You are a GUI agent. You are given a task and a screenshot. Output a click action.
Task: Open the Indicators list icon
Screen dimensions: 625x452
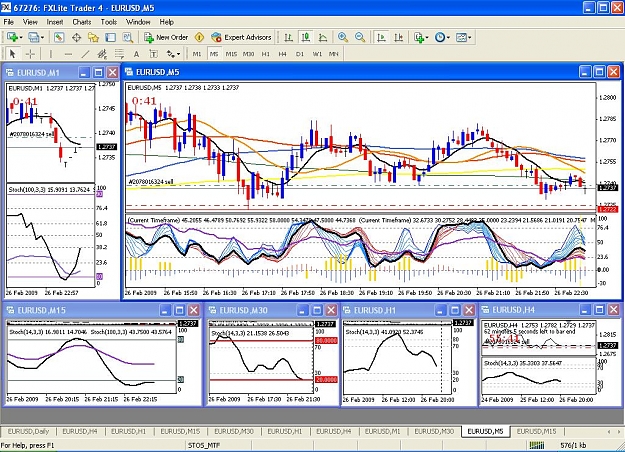(x=418, y=37)
